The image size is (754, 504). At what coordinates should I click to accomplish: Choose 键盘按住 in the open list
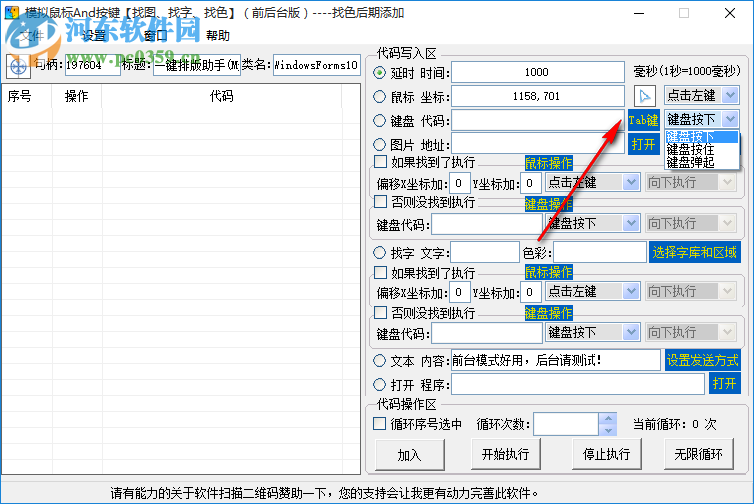click(702, 150)
